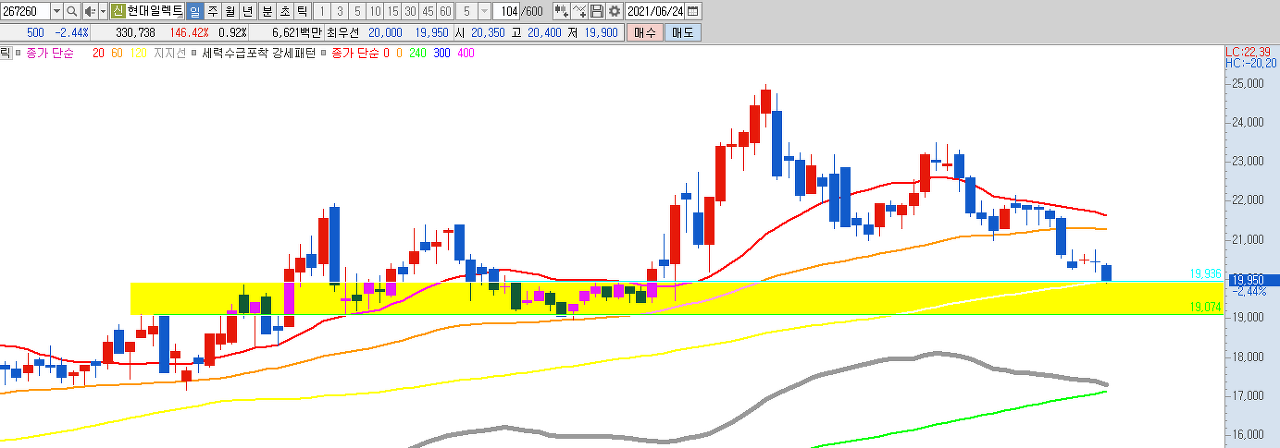Click the trend-line drawing tool icon

[x=579, y=11]
